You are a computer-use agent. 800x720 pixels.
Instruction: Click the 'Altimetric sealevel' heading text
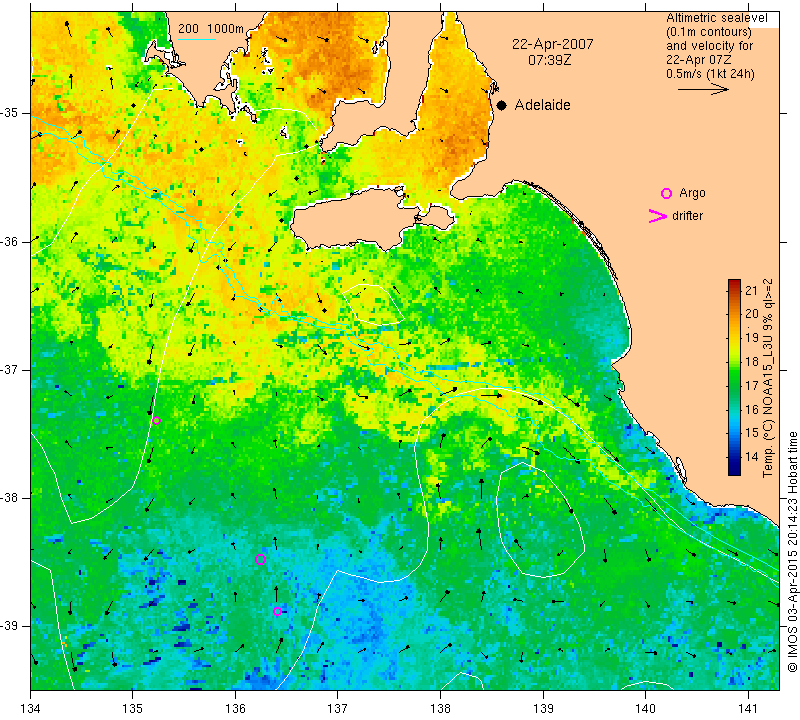click(716, 18)
